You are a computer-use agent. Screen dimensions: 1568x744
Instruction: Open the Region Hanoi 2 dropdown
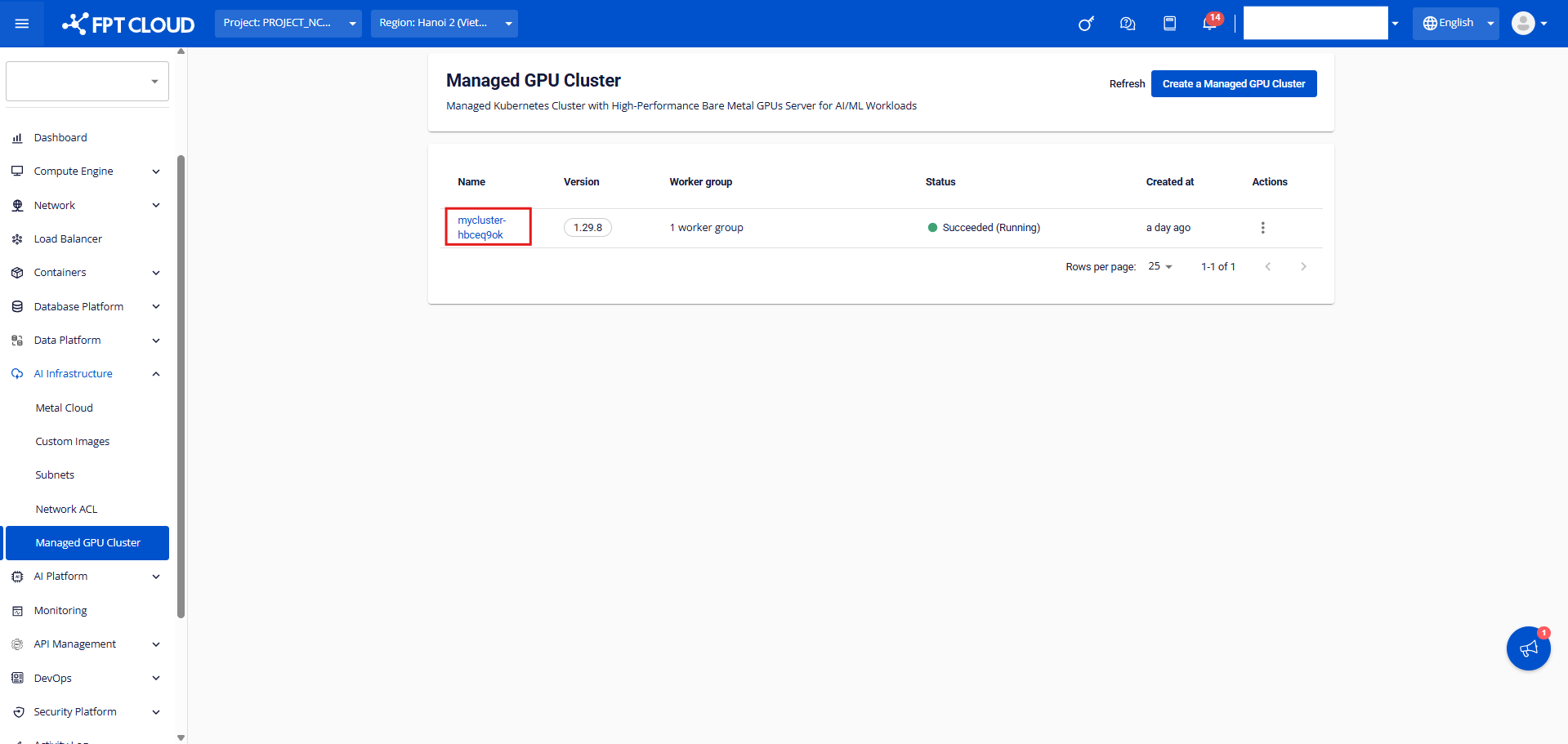click(x=444, y=24)
